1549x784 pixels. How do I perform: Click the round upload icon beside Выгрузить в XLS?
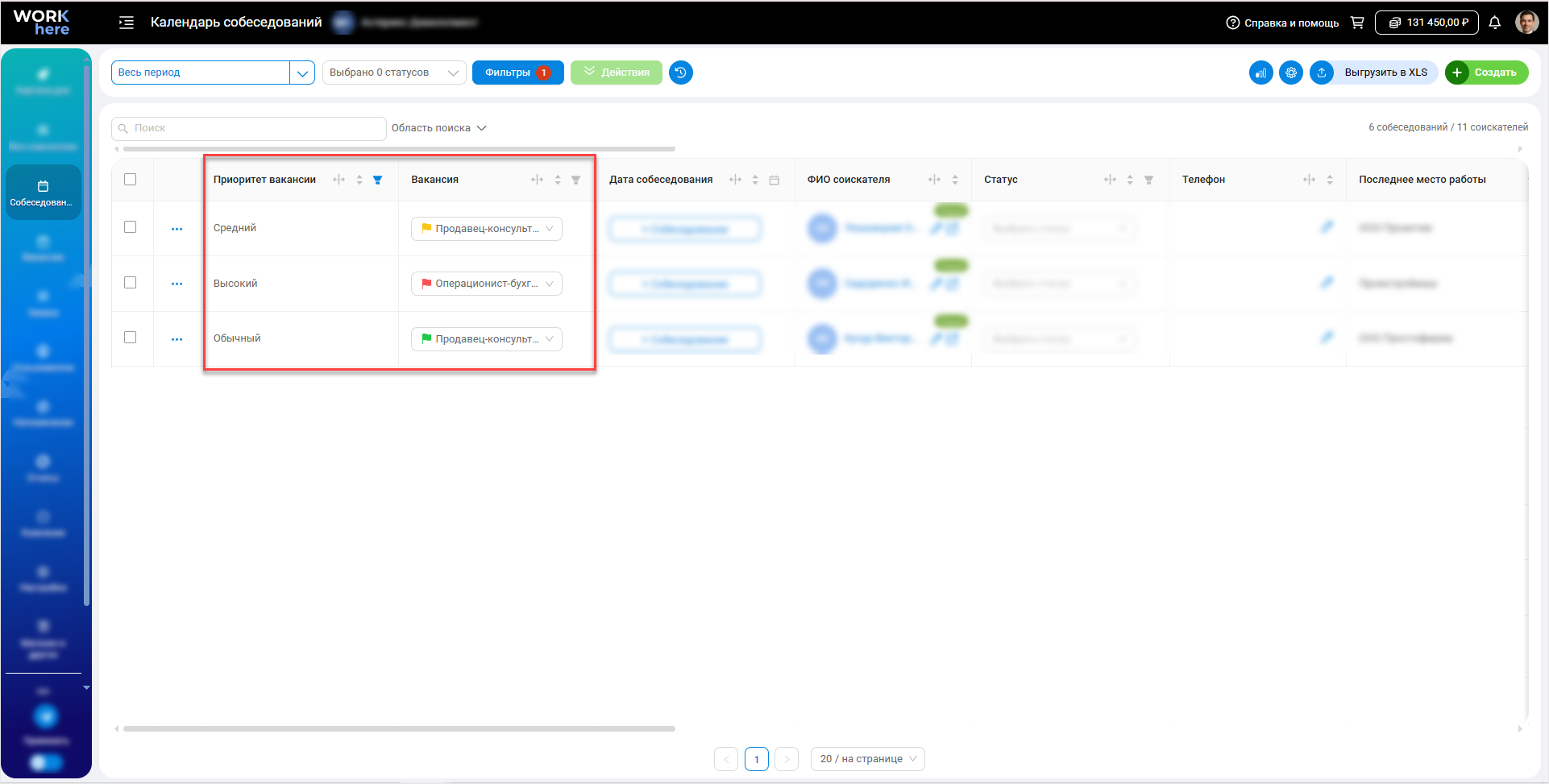[x=1322, y=73]
